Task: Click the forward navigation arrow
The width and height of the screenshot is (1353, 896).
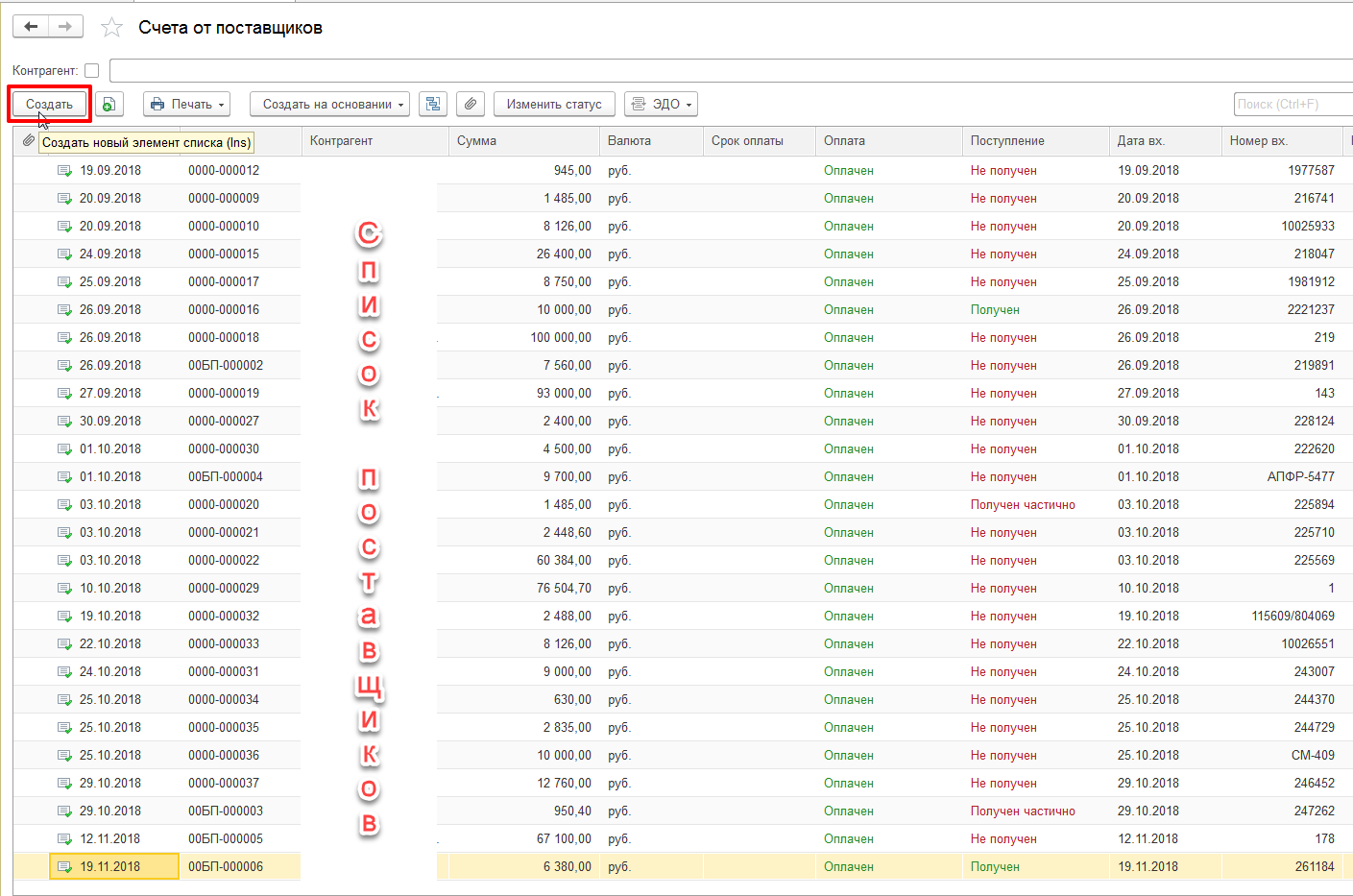Action: pos(65,27)
